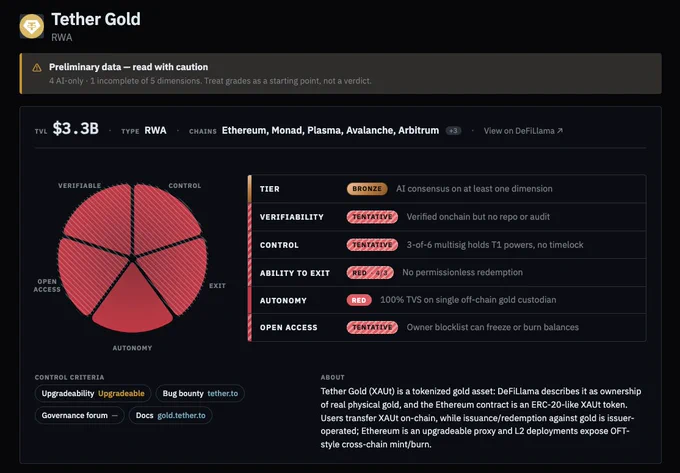The width and height of the screenshot is (680, 473).
Task: Open the tether.to bug bounty link
Action: coord(222,394)
